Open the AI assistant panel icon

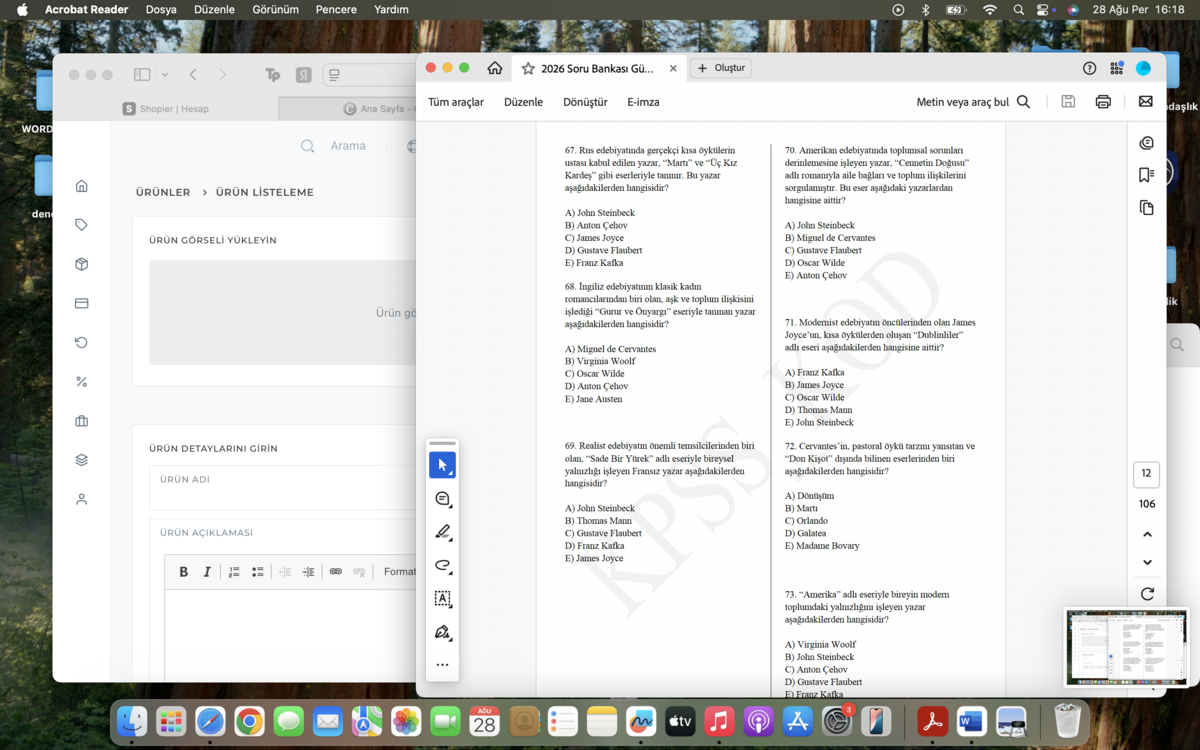[x=1147, y=144]
